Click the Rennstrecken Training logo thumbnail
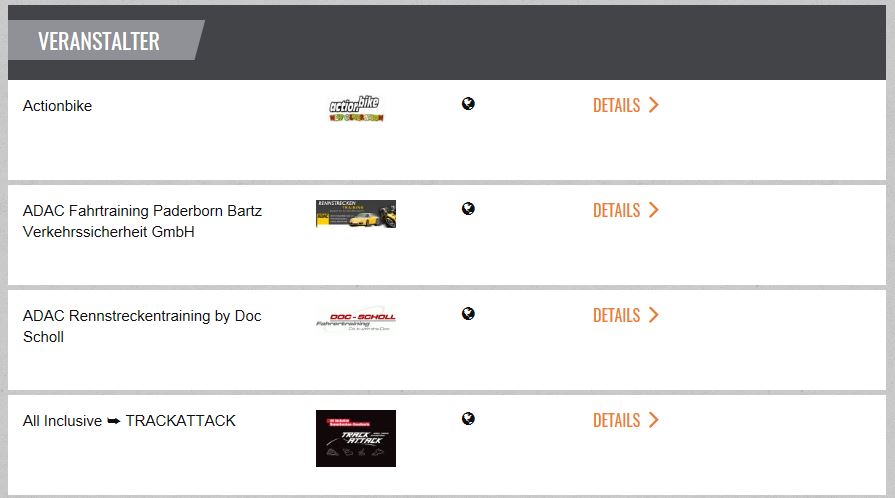 point(356,213)
